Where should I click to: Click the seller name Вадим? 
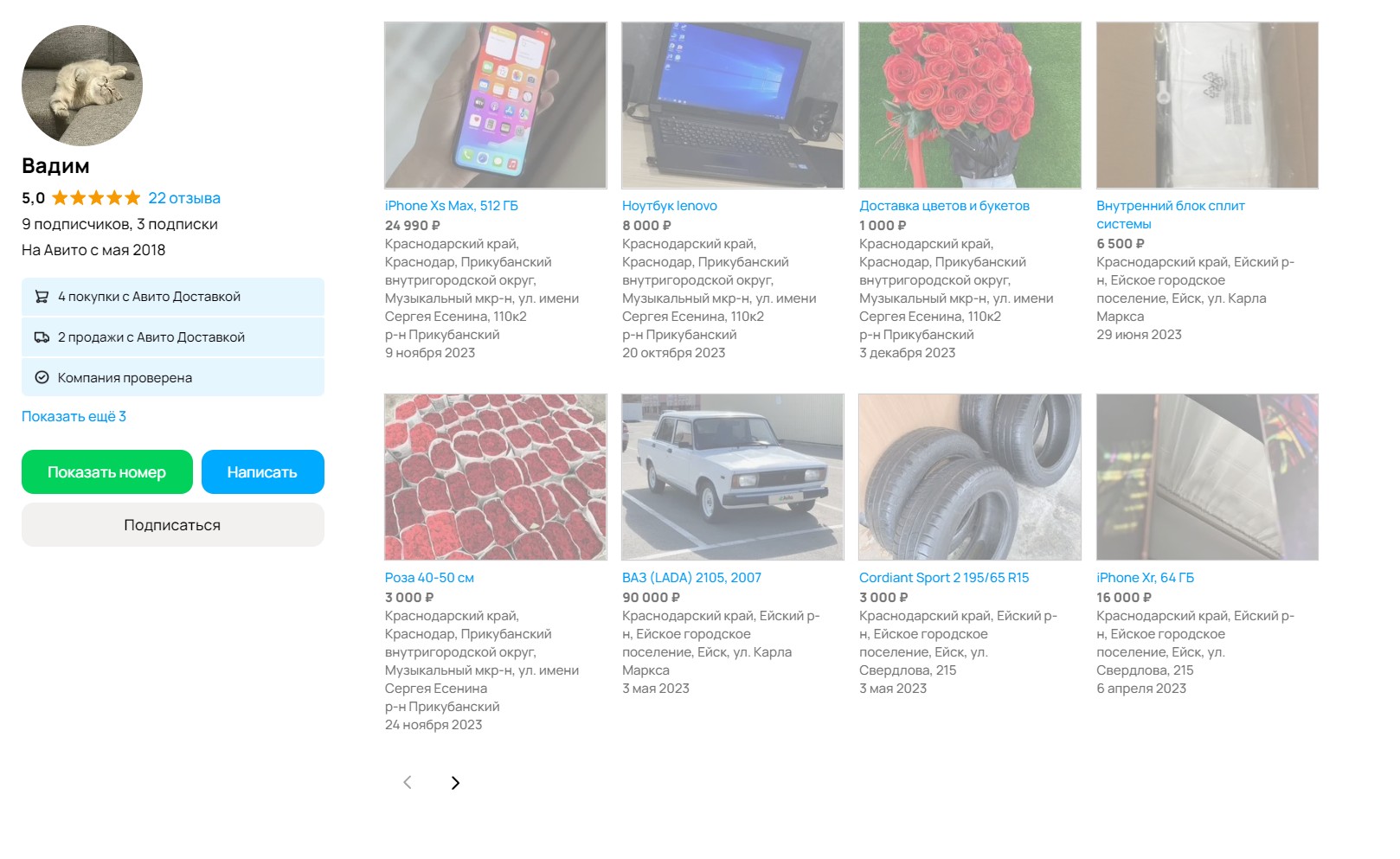click(x=55, y=166)
